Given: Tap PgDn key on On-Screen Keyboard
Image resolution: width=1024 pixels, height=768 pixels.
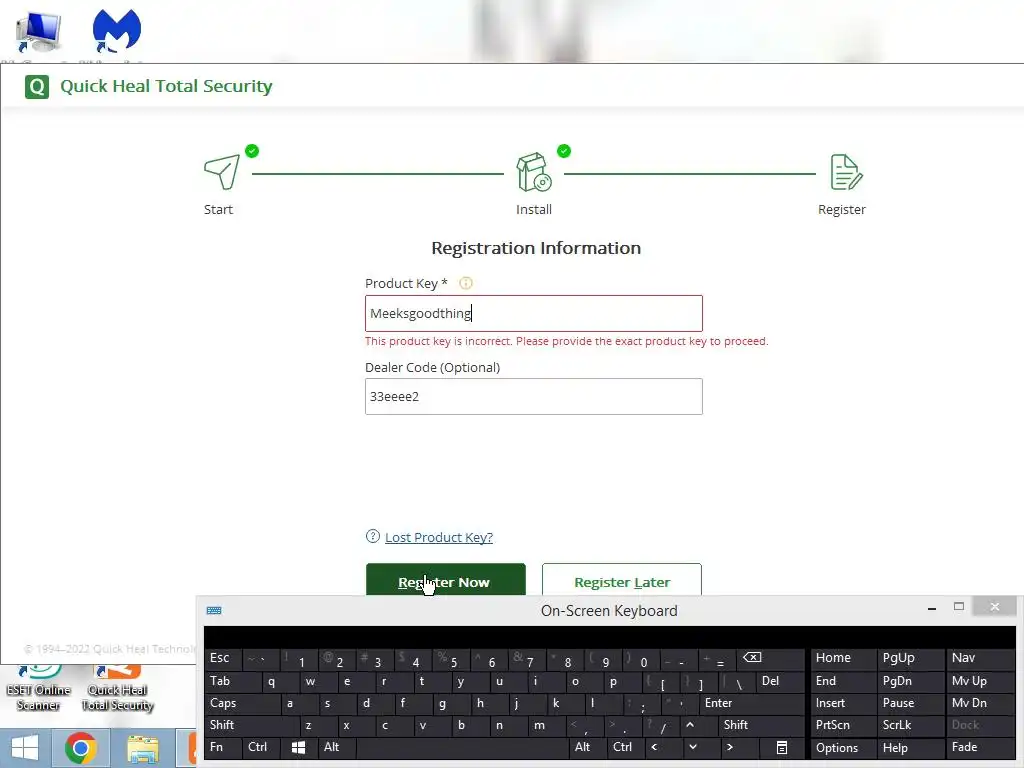Looking at the screenshot, I should 910,681.
